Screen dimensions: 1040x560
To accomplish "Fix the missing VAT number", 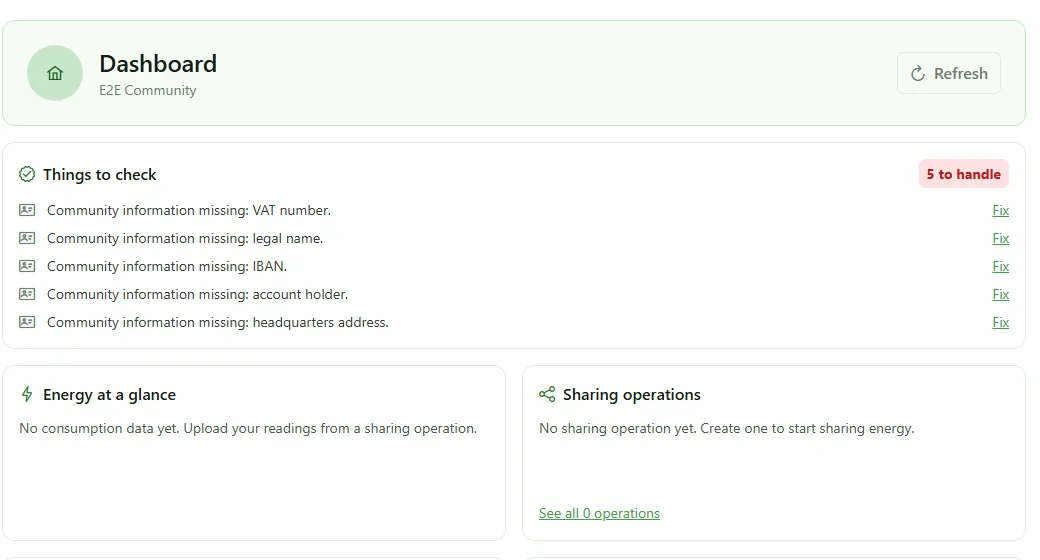I will tap(1000, 210).
